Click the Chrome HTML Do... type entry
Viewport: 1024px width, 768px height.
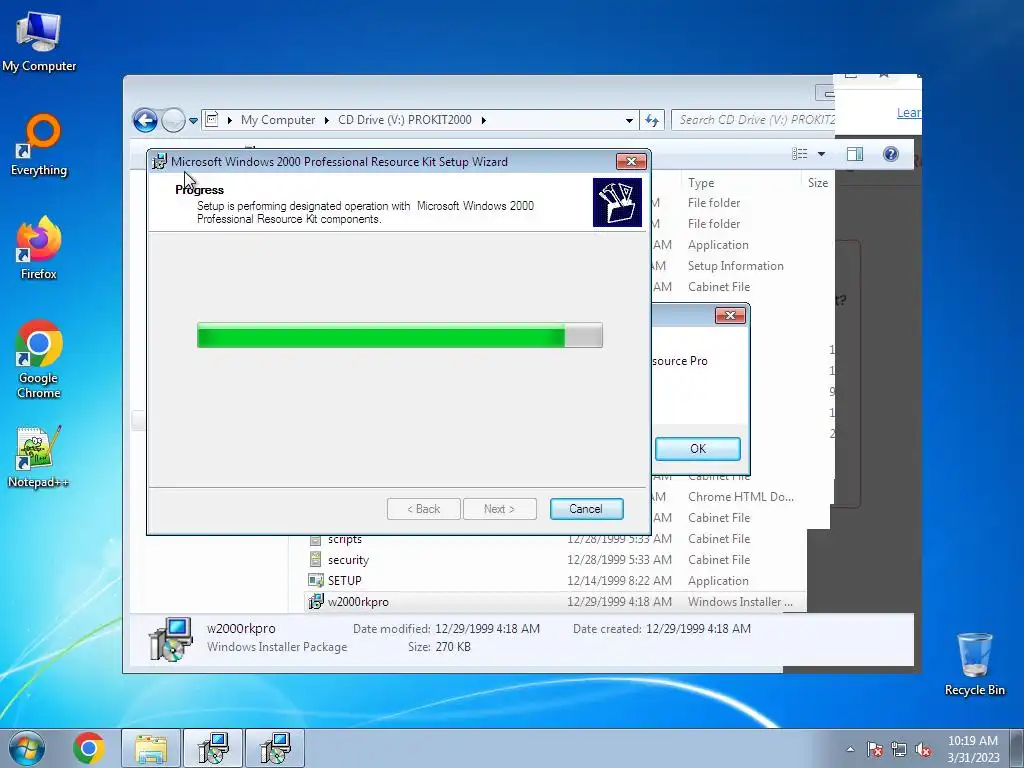741,497
